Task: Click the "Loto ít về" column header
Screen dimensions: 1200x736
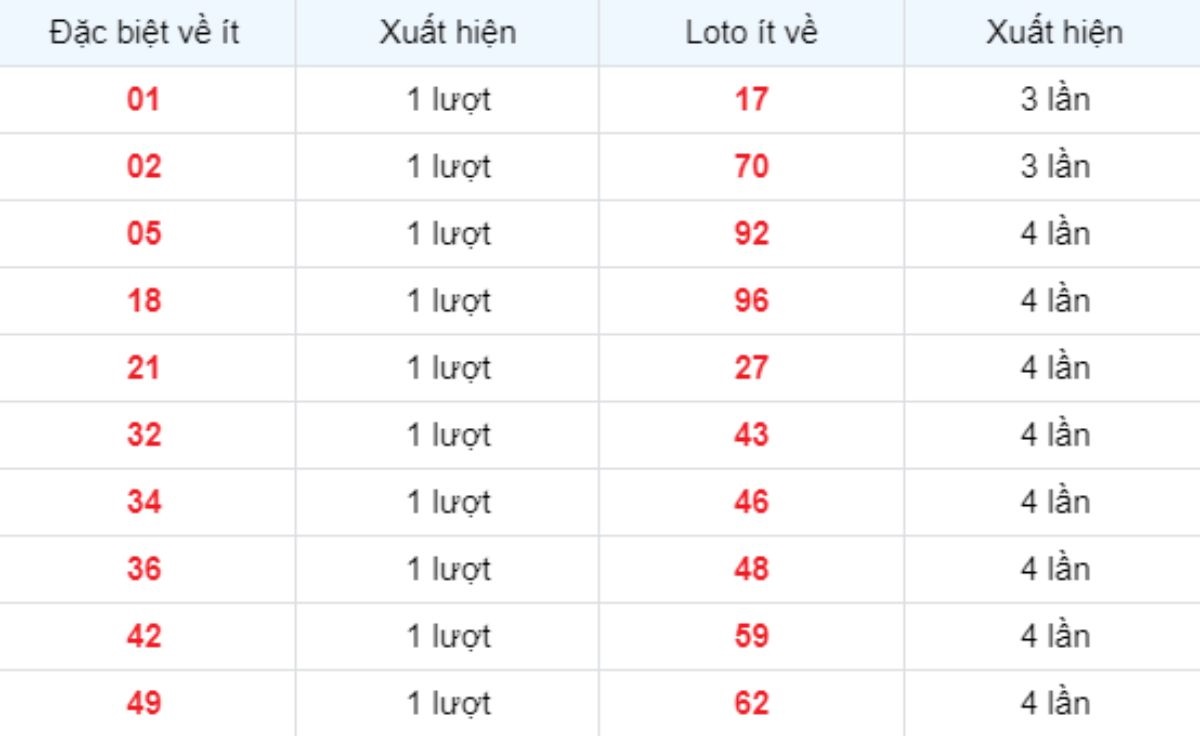Action: pos(751,33)
